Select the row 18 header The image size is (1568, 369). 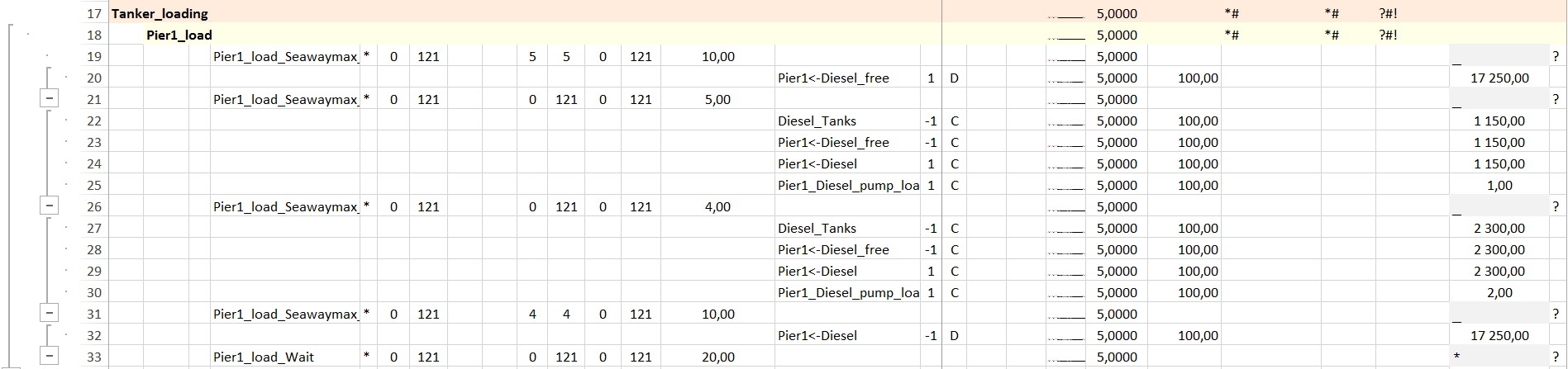[x=94, y=35]
